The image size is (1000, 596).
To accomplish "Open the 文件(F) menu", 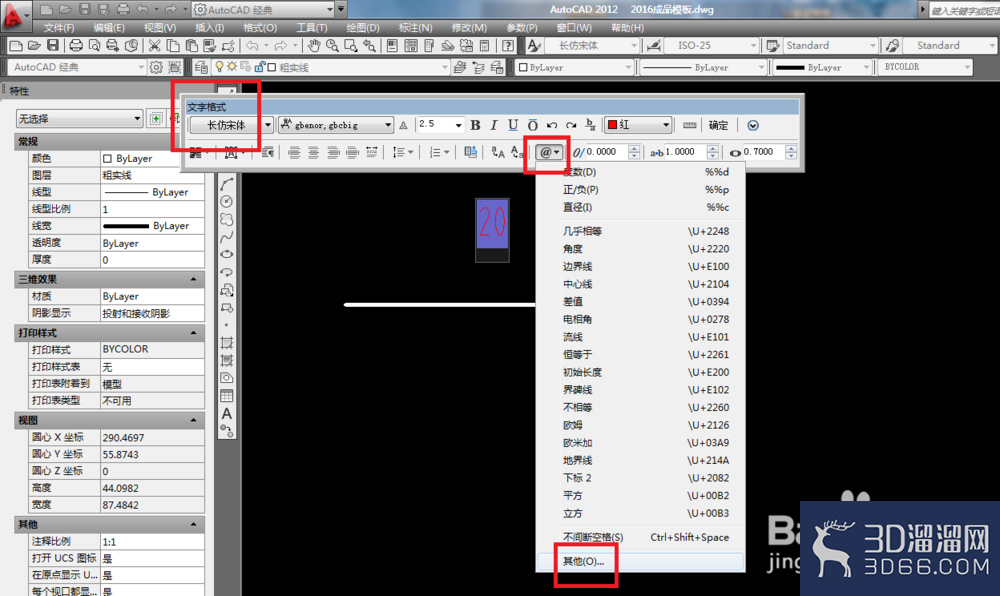I will (59, 28).
